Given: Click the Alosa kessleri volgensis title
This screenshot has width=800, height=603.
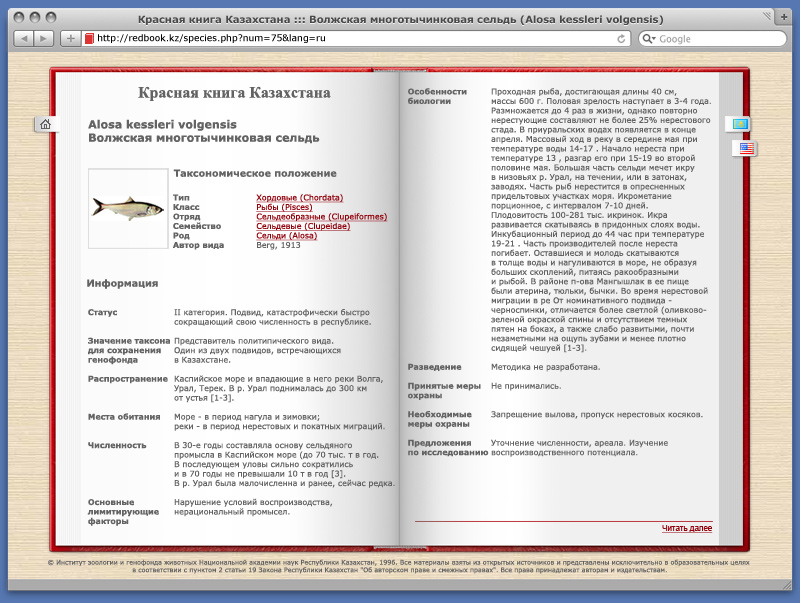Looking at the screenshot, I should point(162,124).
